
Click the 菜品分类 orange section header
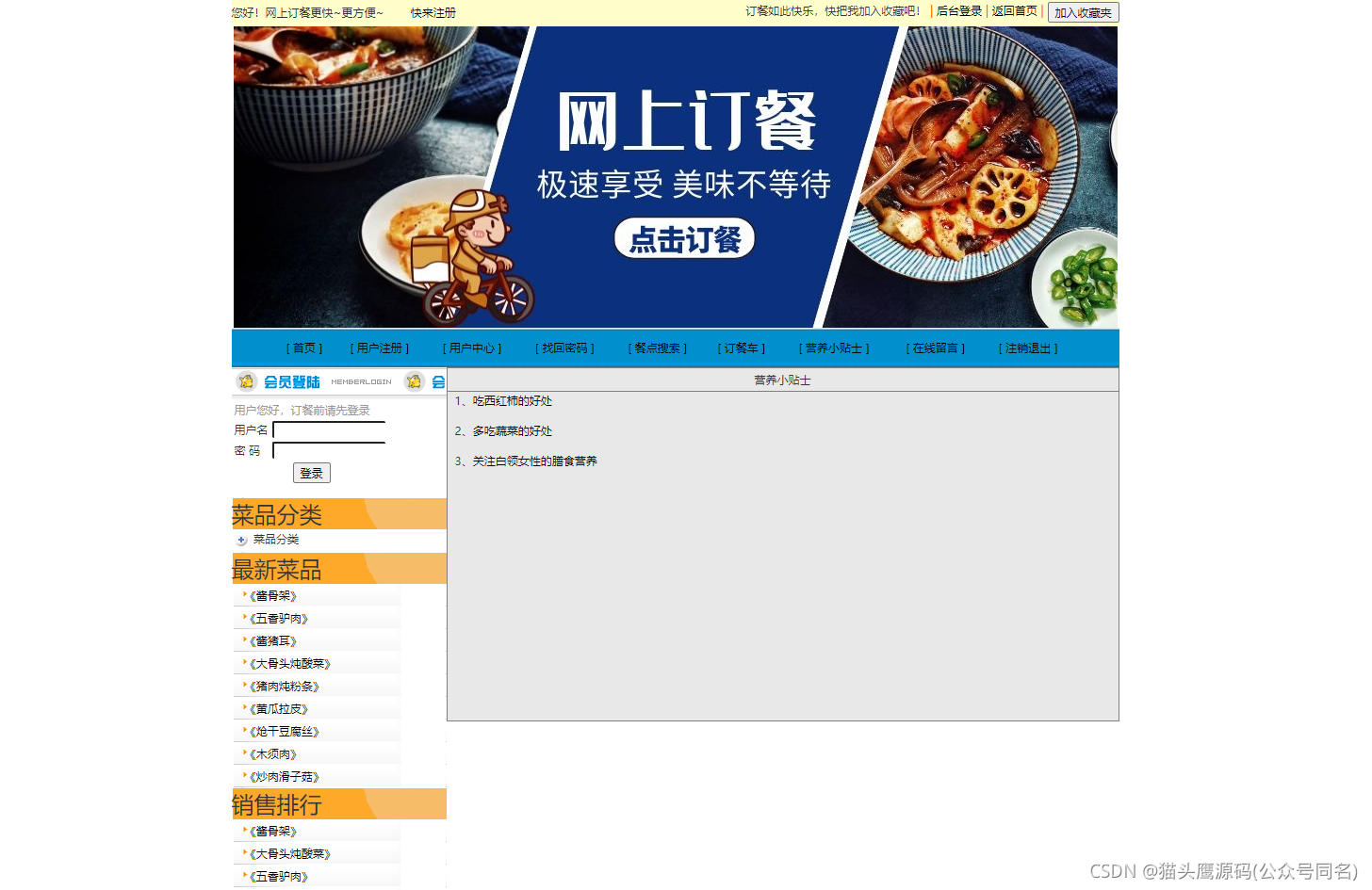(339, 514)
